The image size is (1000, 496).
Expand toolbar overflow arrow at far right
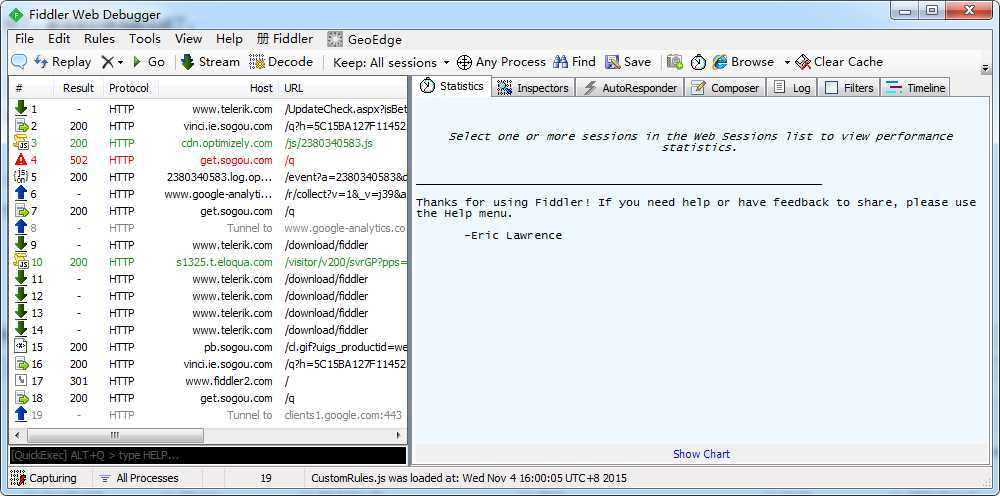(x=985, y=68)
